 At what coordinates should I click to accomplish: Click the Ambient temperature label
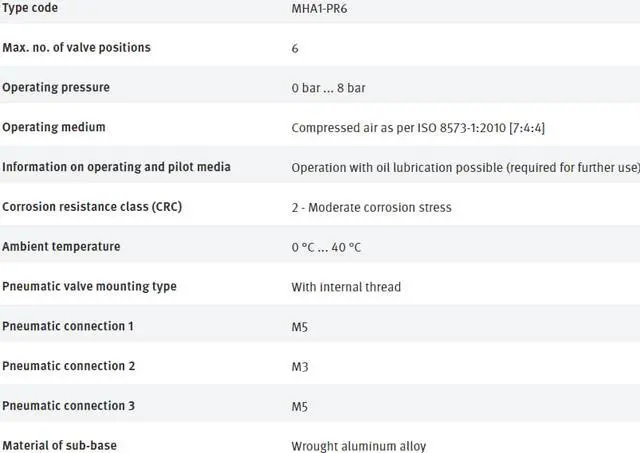pyautogui.click(x=61, y=247)
